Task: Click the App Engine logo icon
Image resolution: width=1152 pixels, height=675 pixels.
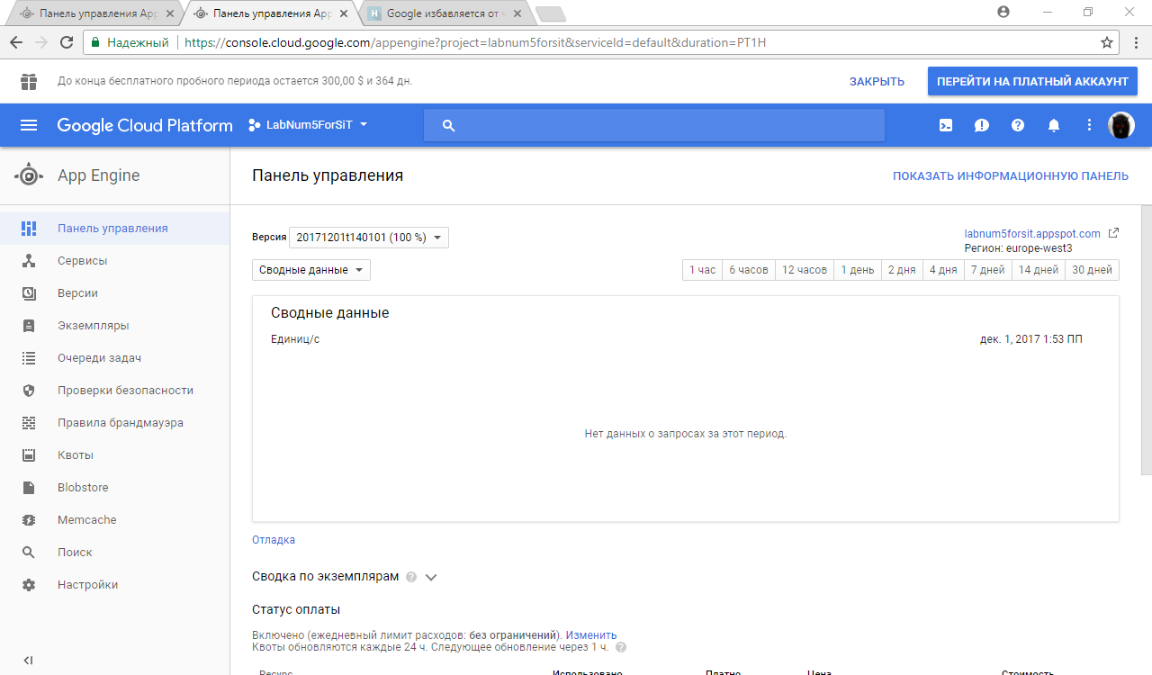Action: pos(29,176)
